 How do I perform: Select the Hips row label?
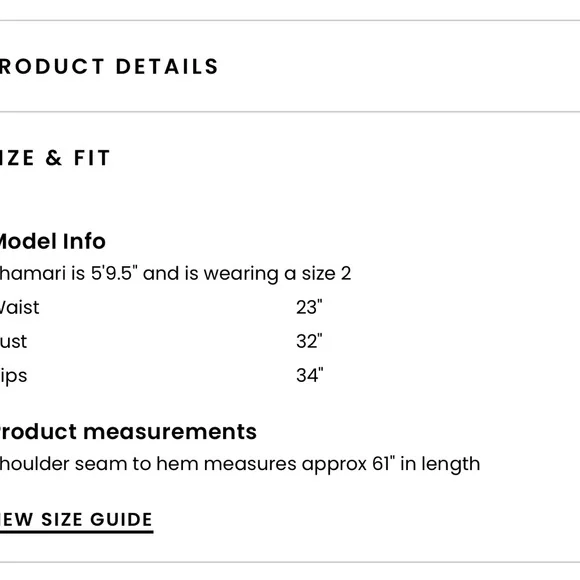pyautogui.click(x=13, y=376)
